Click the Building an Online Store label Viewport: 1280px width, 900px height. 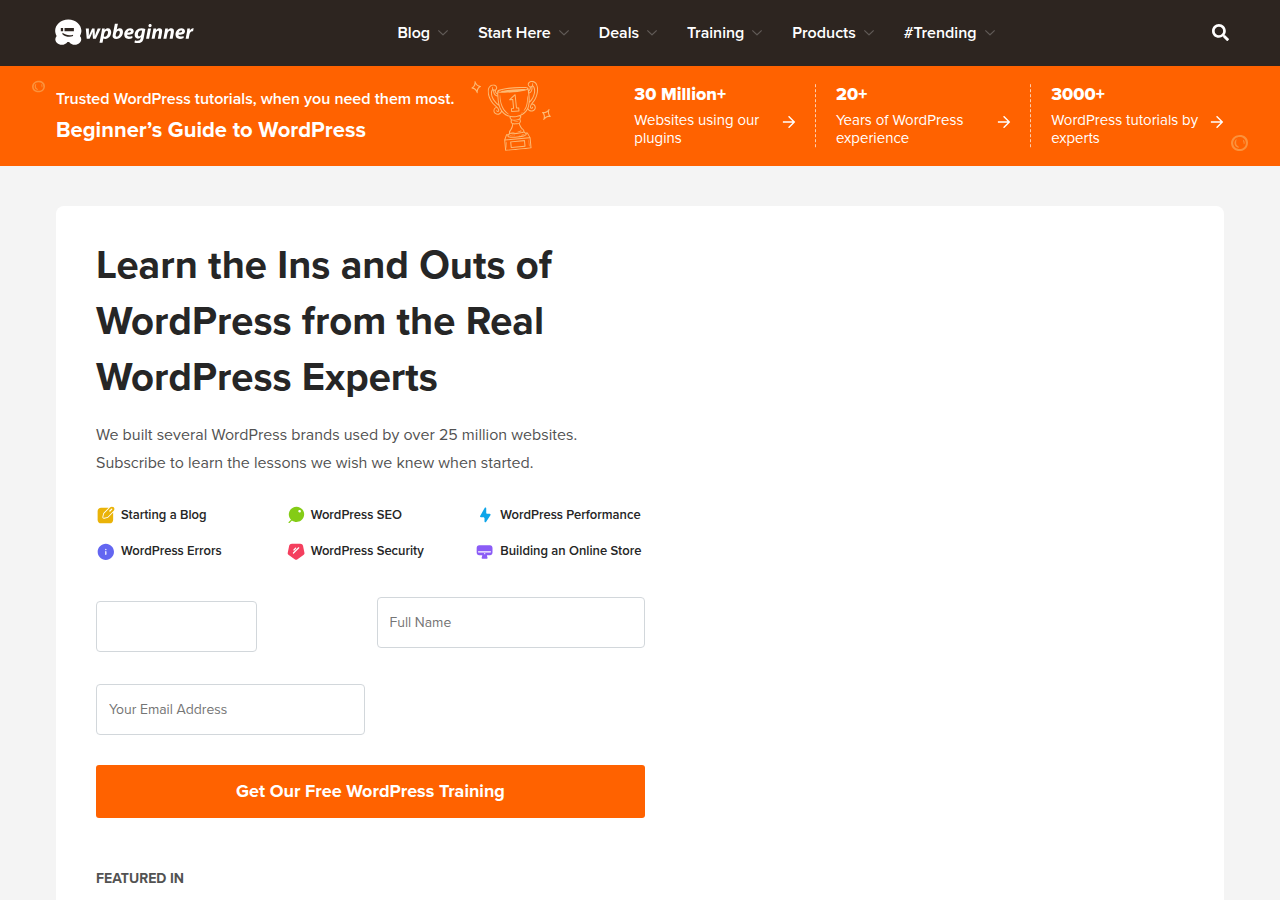pos(571,551)
